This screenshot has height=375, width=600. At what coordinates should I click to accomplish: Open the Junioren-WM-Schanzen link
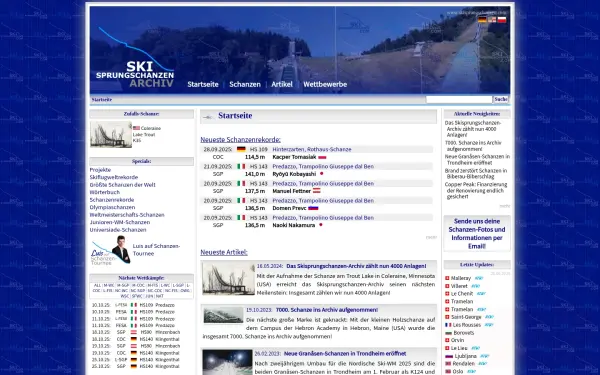pos(120,222)
